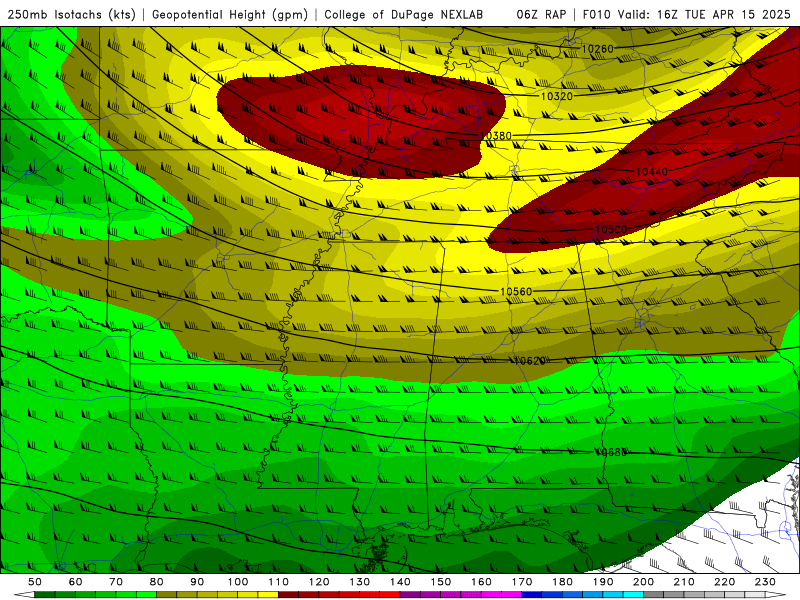
Task: Click the 70 value on the color scale
Action: click(116, 582)
